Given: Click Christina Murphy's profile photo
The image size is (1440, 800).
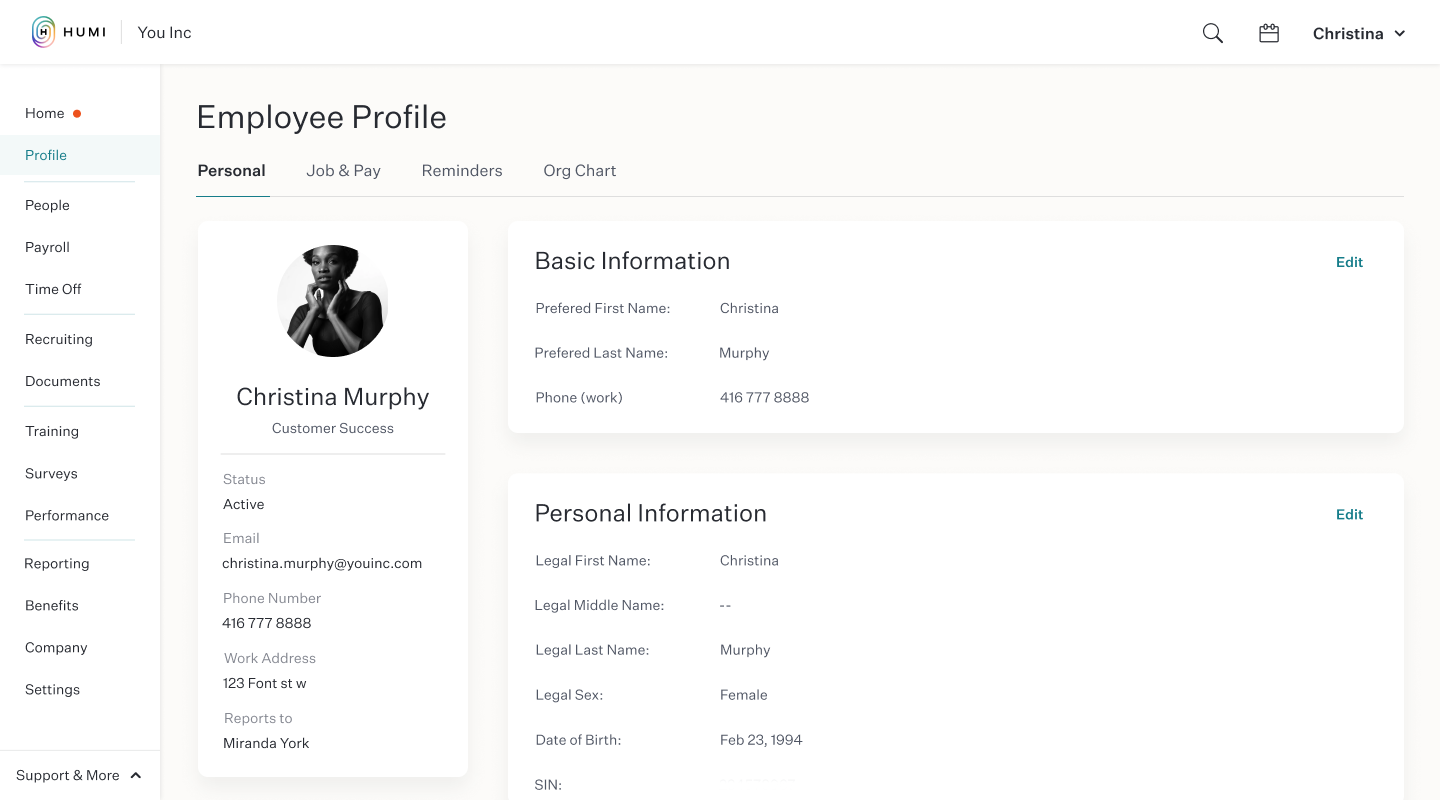Looking at the screenshot, I should pos(333,301).
